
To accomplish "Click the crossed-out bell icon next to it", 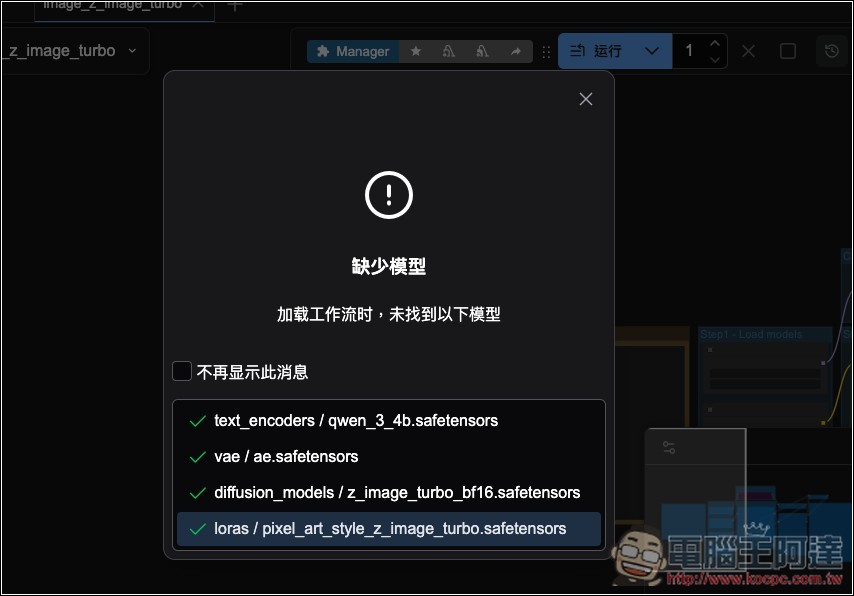I will point(482,51).
